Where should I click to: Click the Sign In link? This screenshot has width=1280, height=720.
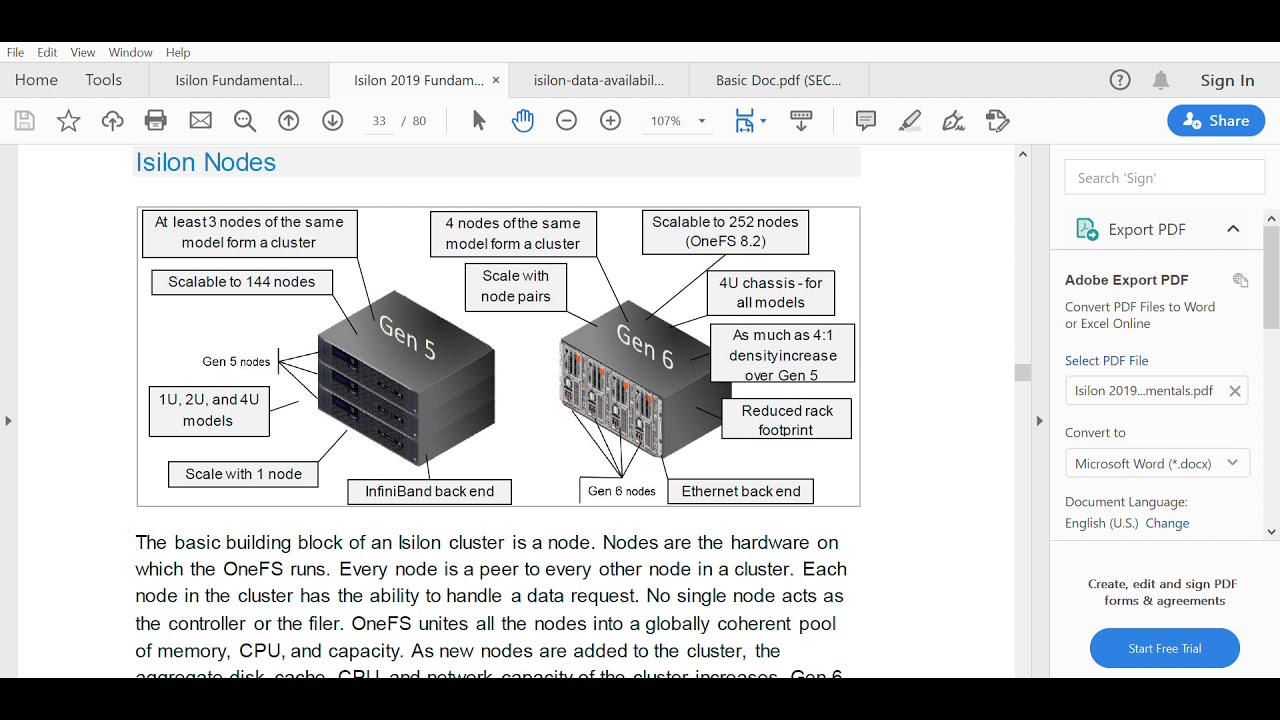coord(1227,80)
